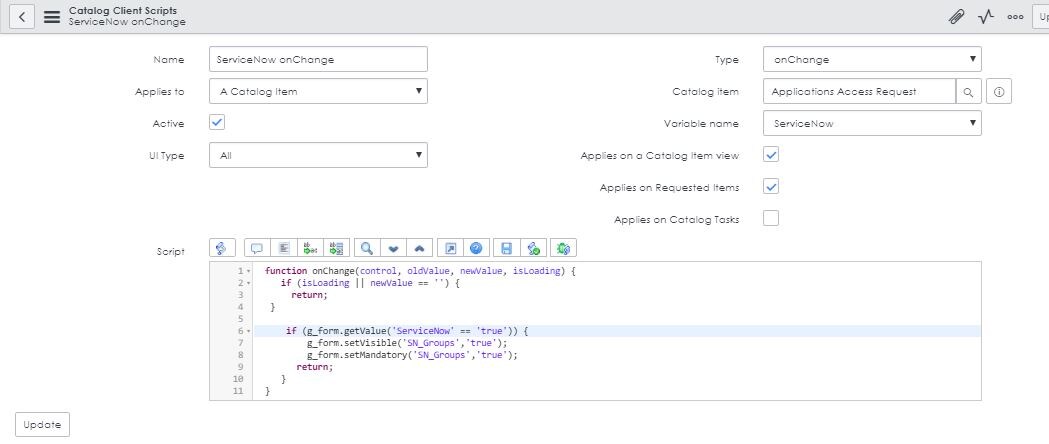Open the UI Type dropdown
1049x444 pixels.
tap(318, 155)
